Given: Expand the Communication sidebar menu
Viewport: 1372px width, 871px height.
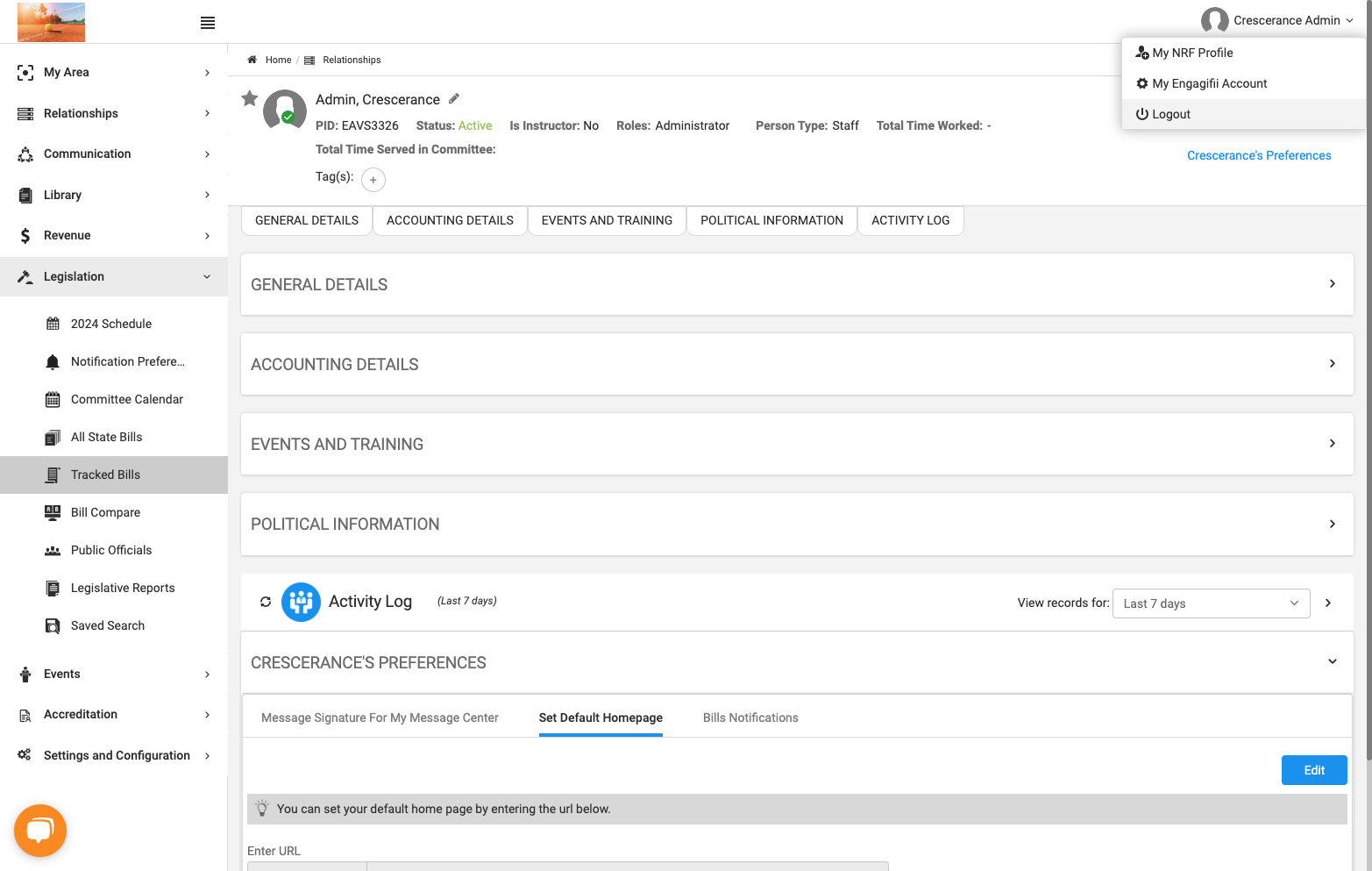Looking at the screenshot, I should (114, 153).
